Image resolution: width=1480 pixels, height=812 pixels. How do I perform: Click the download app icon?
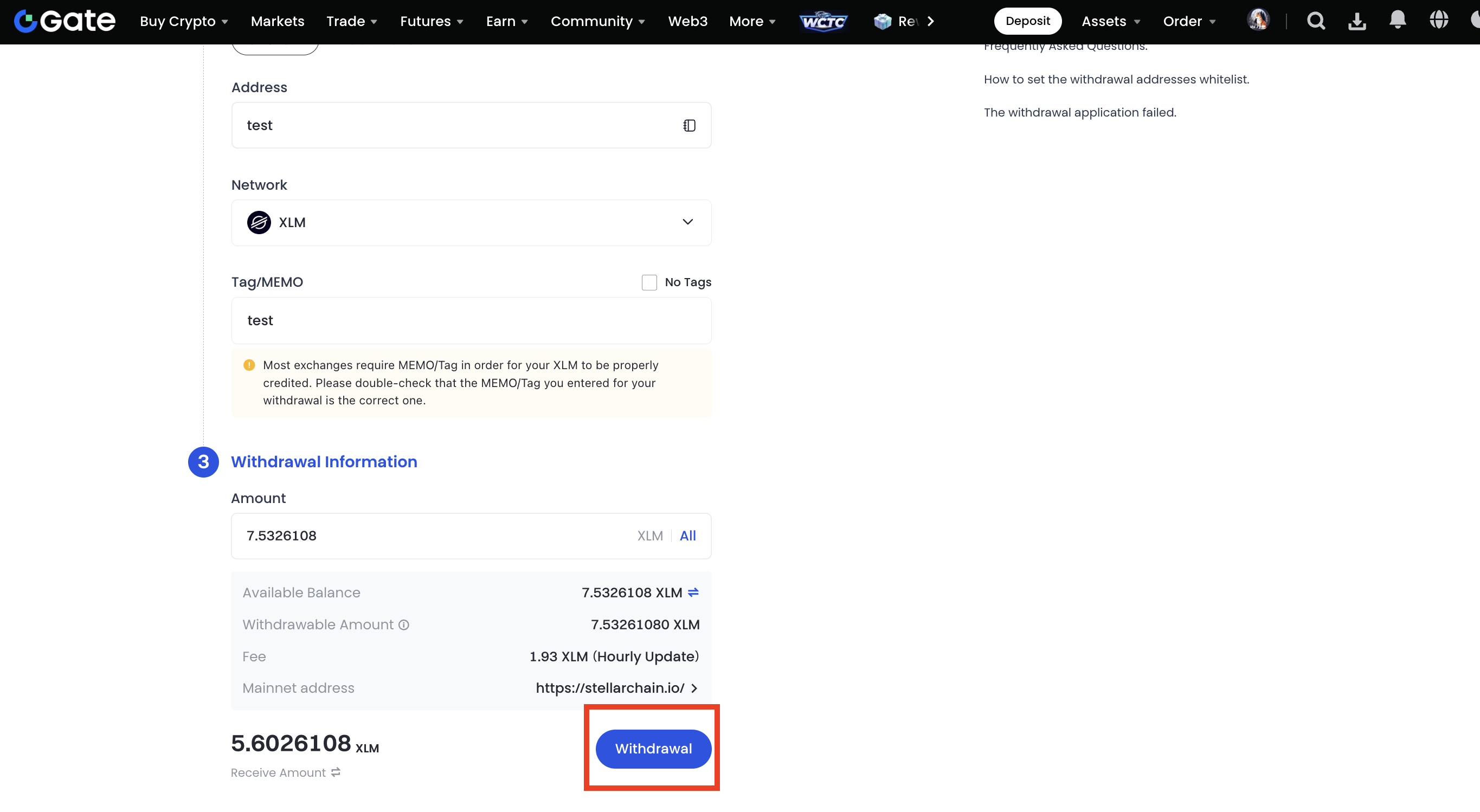[1356, 21]
